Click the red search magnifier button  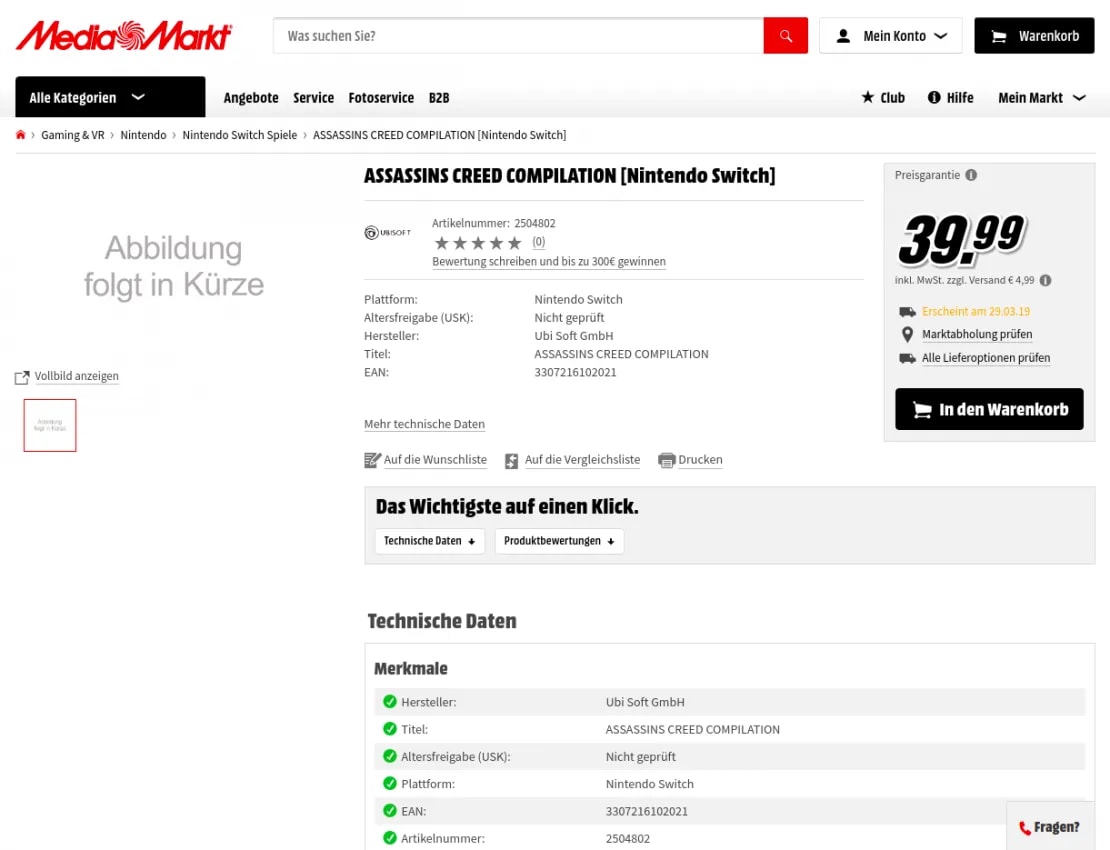(785, 36)
